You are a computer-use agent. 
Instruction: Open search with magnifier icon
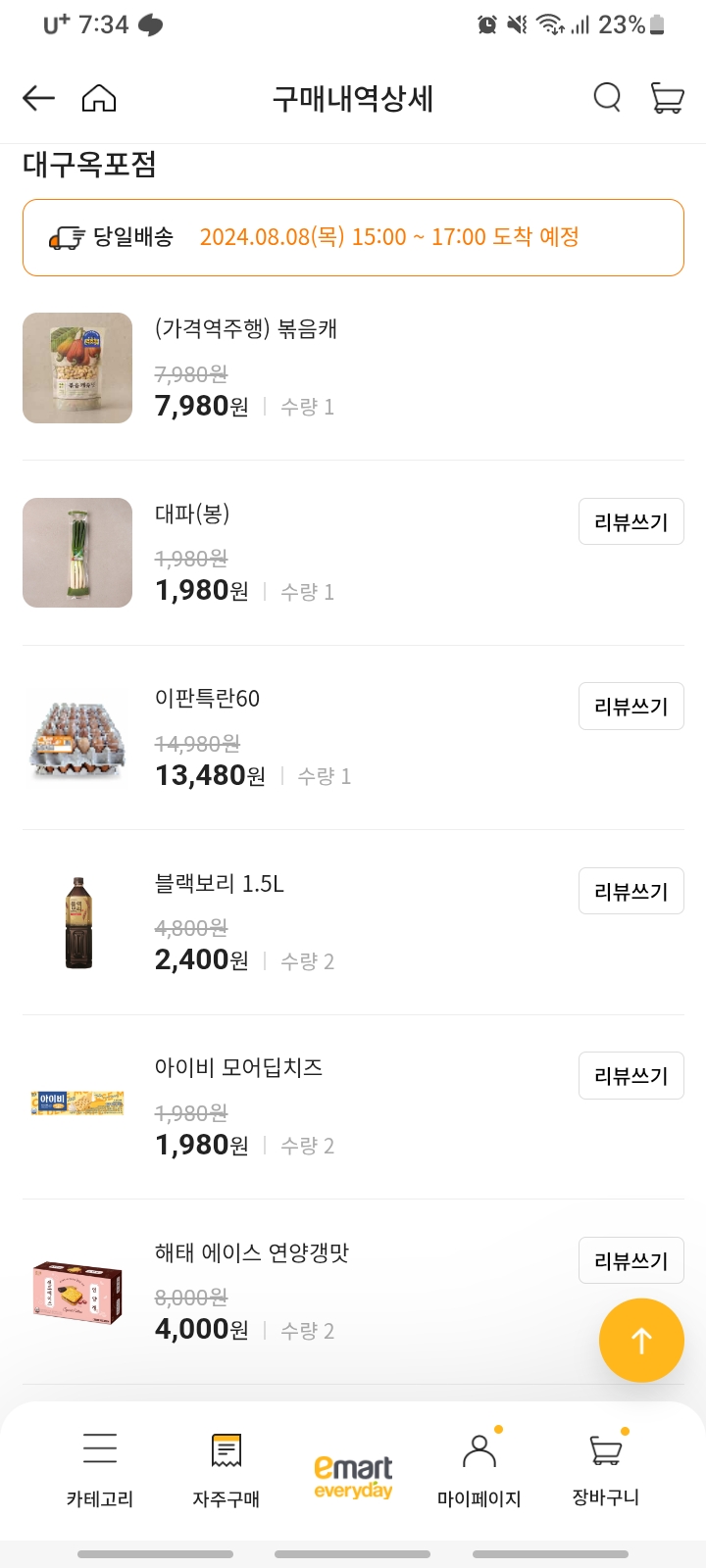coord(607,98)
